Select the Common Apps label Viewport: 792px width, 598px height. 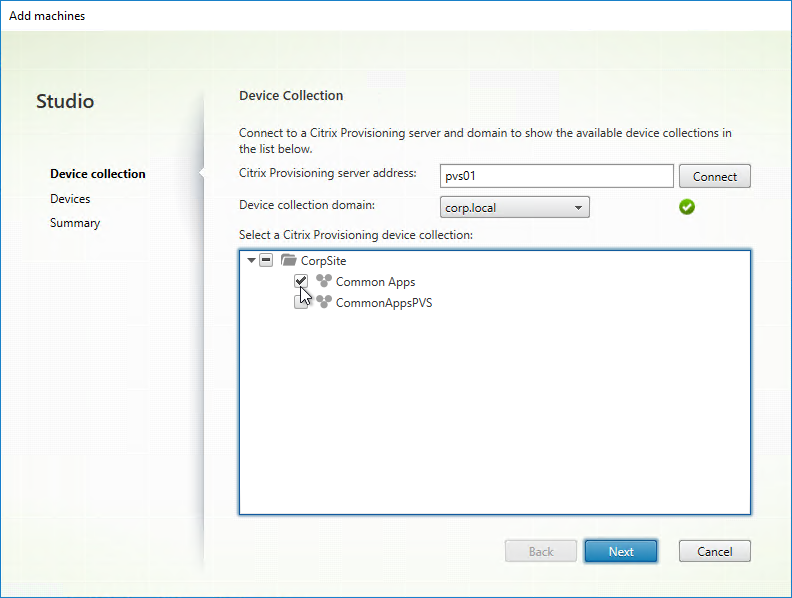tap(375, 282)
